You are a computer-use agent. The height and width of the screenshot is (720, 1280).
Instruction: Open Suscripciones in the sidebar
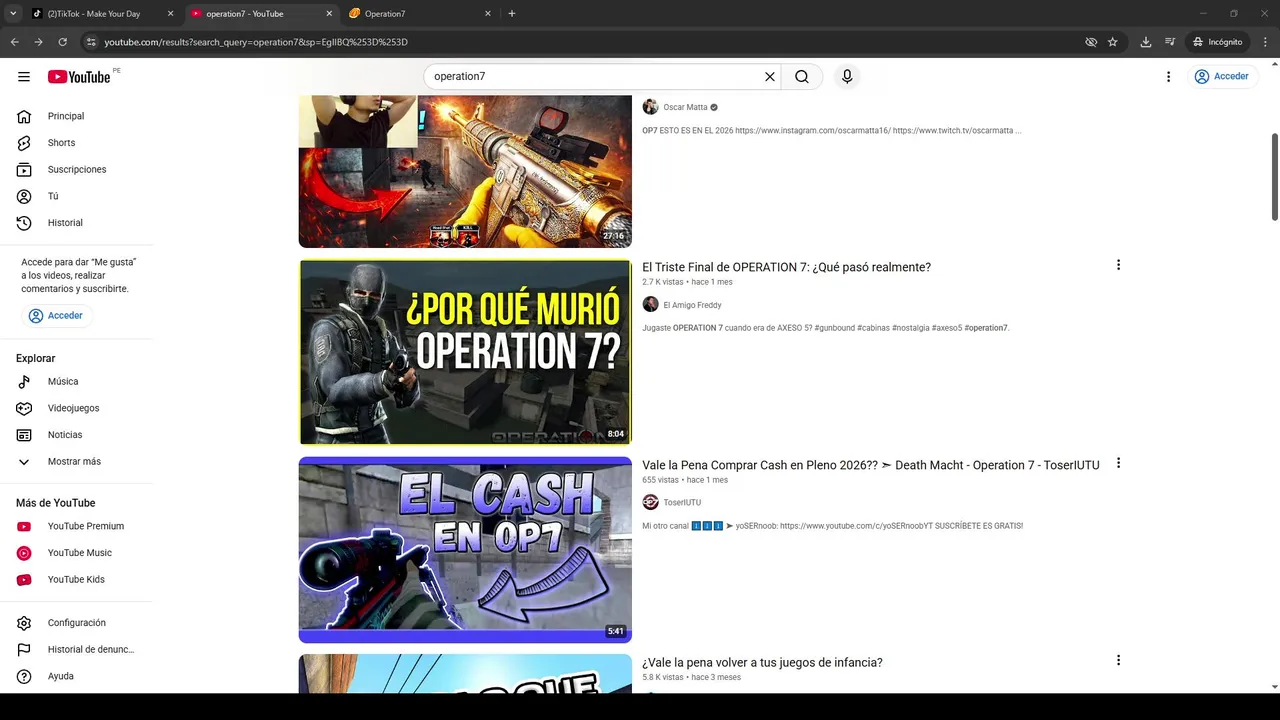click(x=77, y=169)
